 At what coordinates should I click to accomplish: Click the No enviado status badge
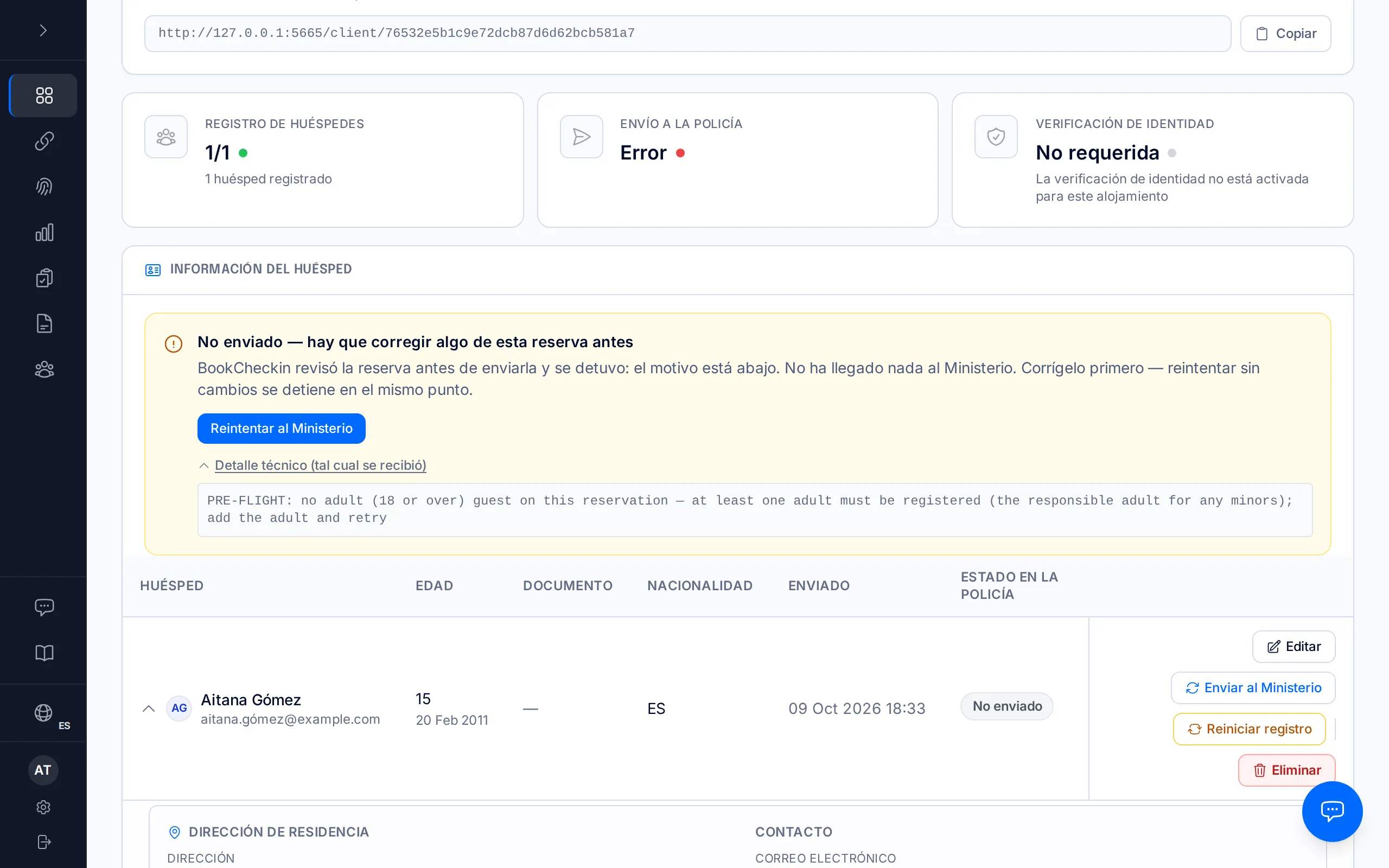(x=1006, y=706)
